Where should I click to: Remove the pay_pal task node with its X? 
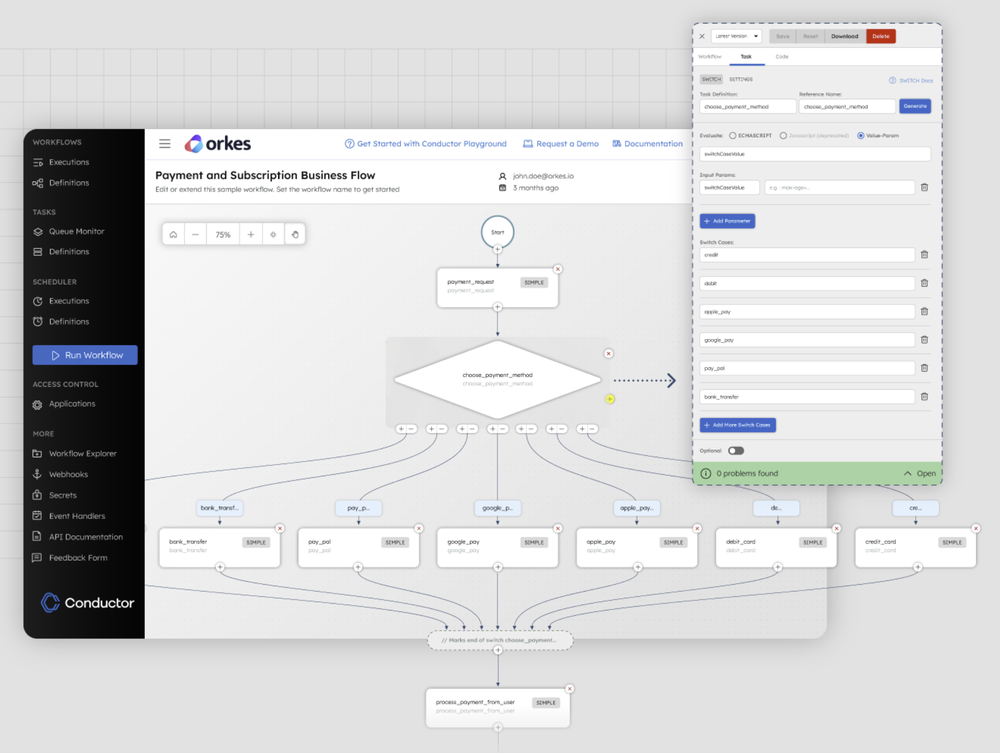(x=419, y=529)
